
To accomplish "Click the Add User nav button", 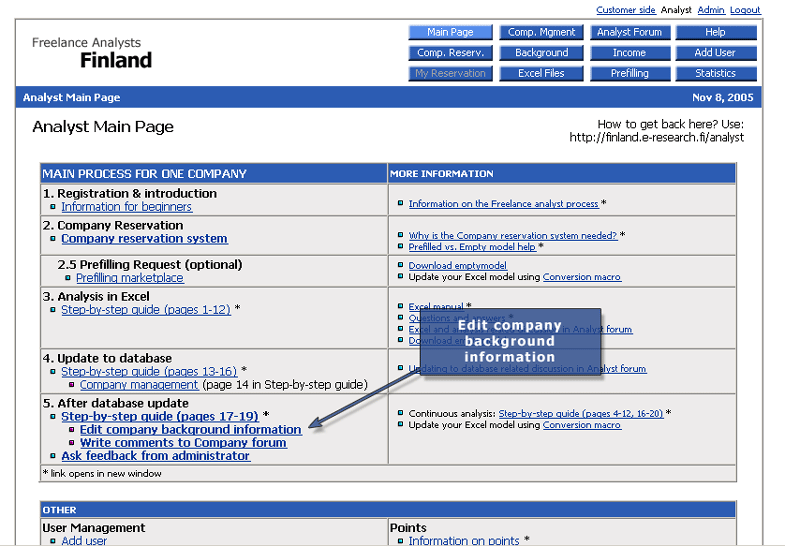I will [715, 53].
